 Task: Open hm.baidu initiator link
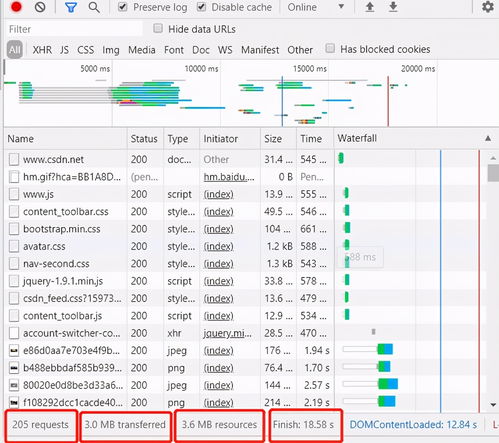click(x=229, y=177)
